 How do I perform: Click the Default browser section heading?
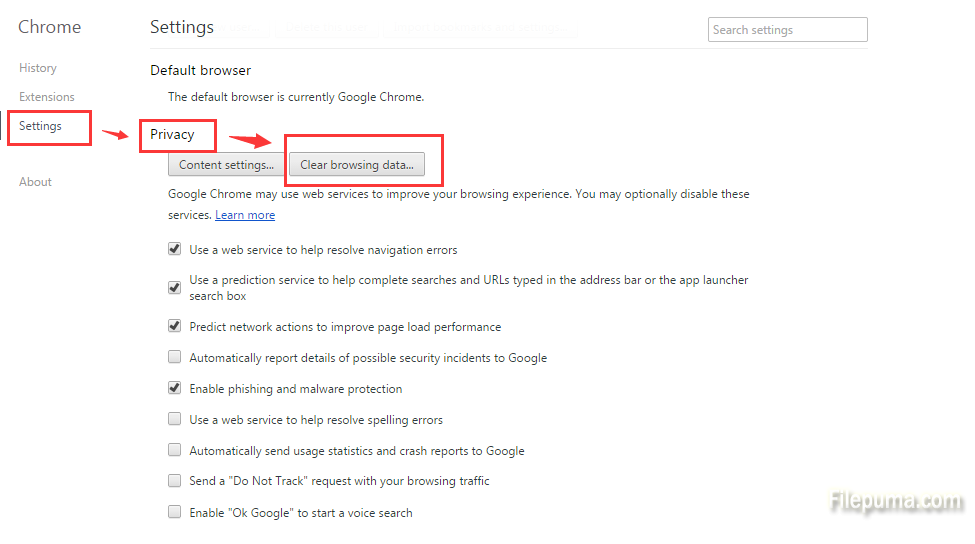200,70
